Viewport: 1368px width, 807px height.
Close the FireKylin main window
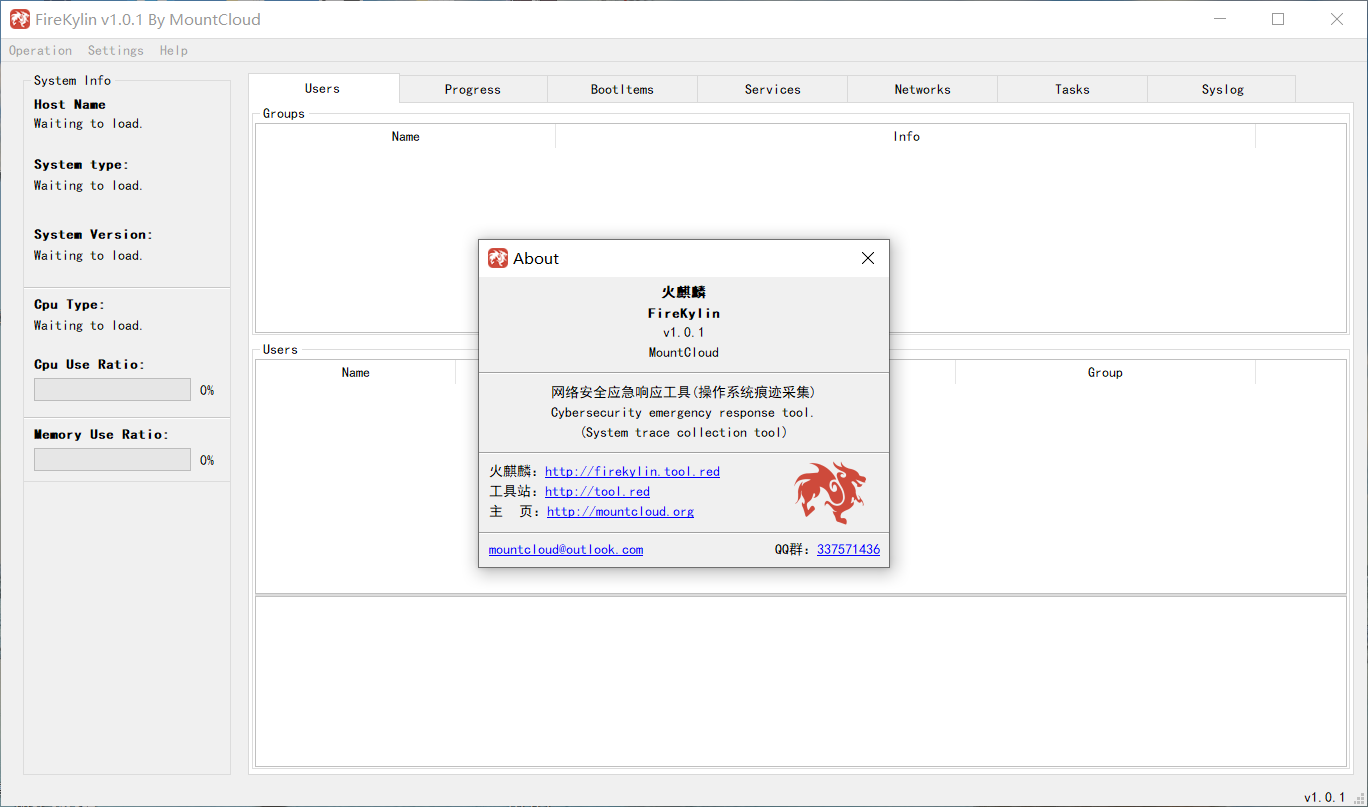tap(1337, 19)
